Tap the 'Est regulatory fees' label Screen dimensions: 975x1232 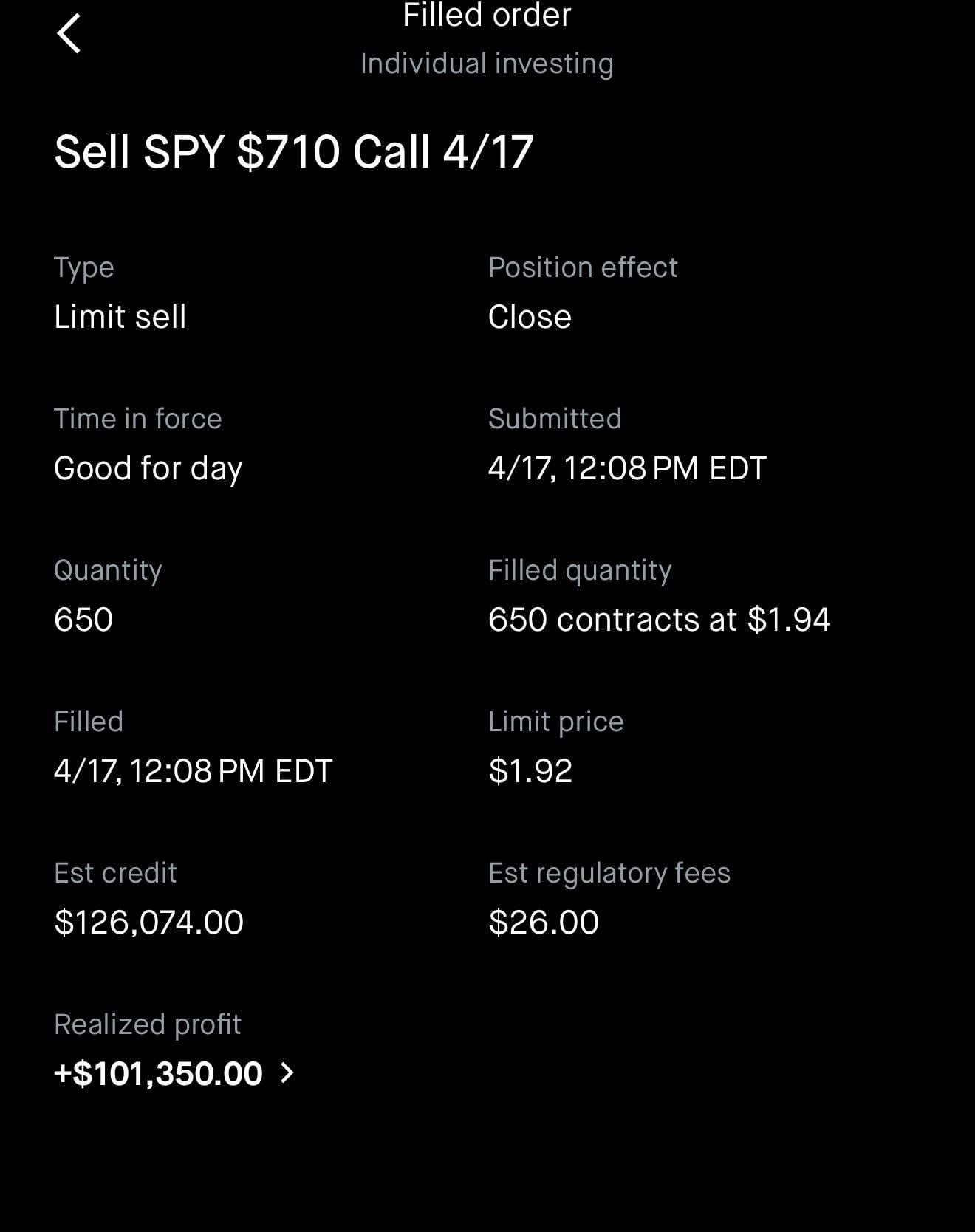[x=609, y=873]
